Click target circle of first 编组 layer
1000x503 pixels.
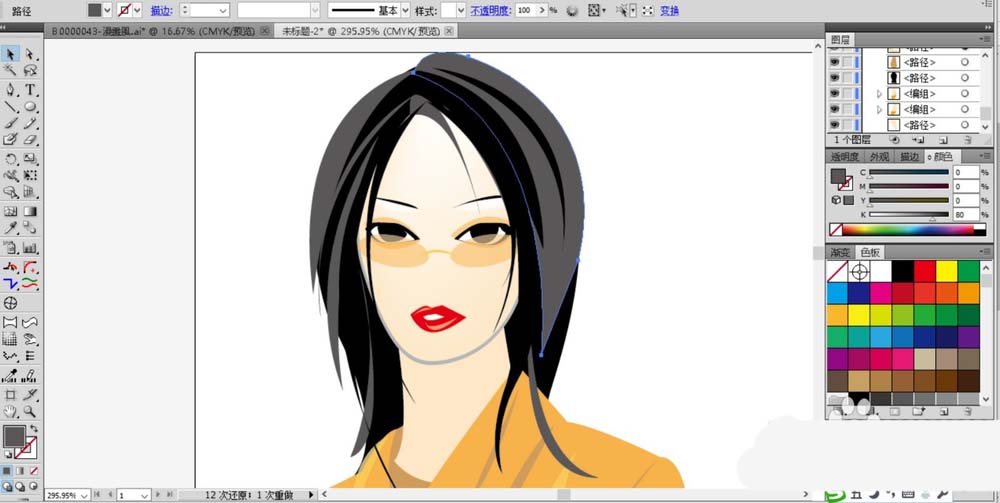coord(965,94)
